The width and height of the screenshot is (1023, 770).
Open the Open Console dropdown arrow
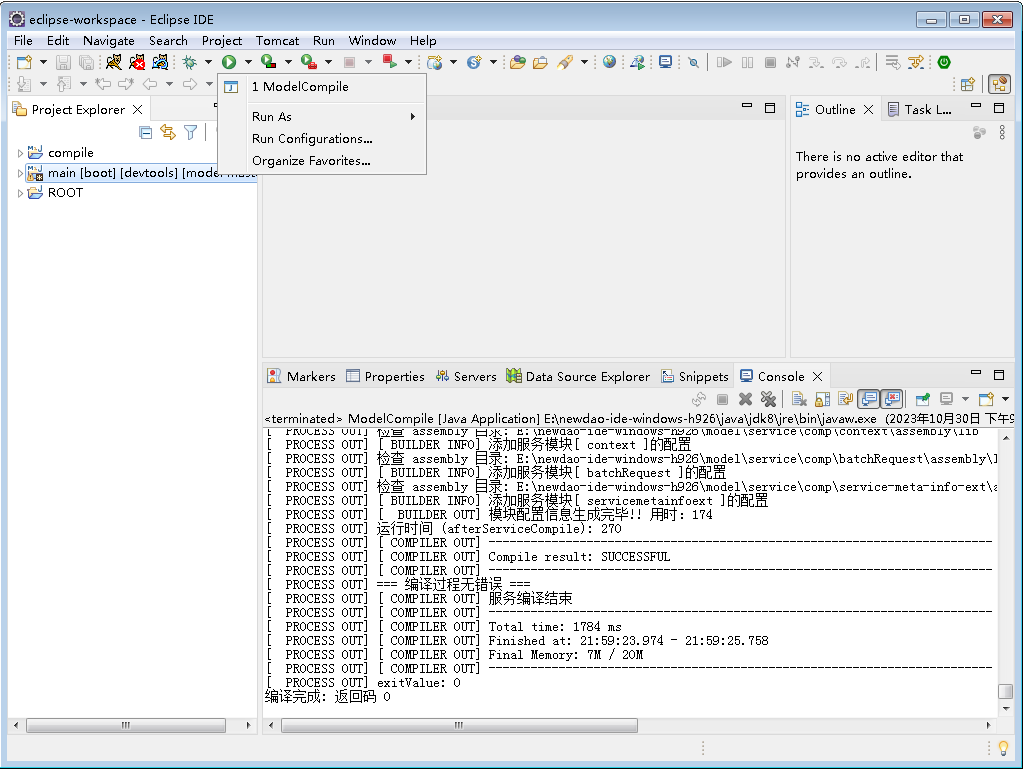point(1005,399)
